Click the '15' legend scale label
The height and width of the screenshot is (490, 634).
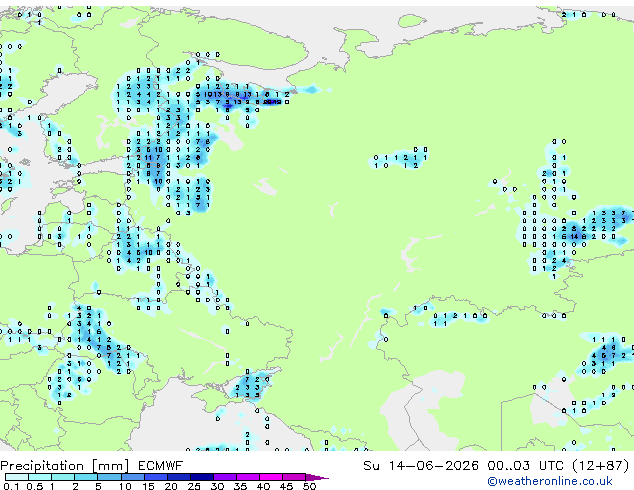(148, 486)
